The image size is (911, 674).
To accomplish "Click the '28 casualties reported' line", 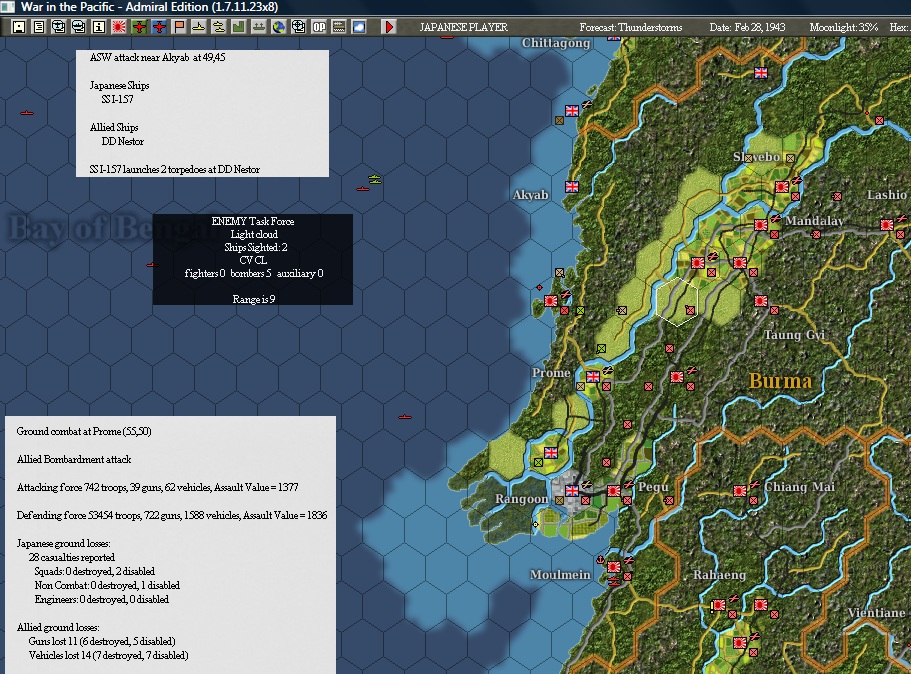I will [x=71, y=557].
